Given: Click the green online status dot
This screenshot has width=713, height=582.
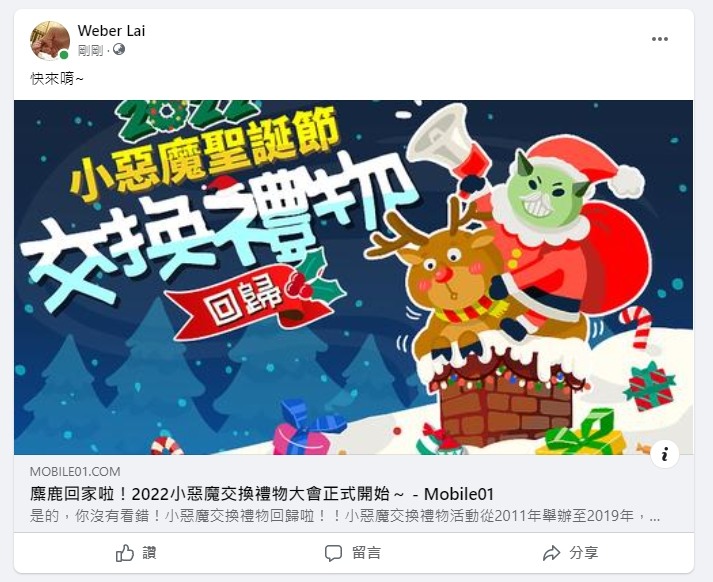Looking at the screenshot, I should click(x=64, y=55).
